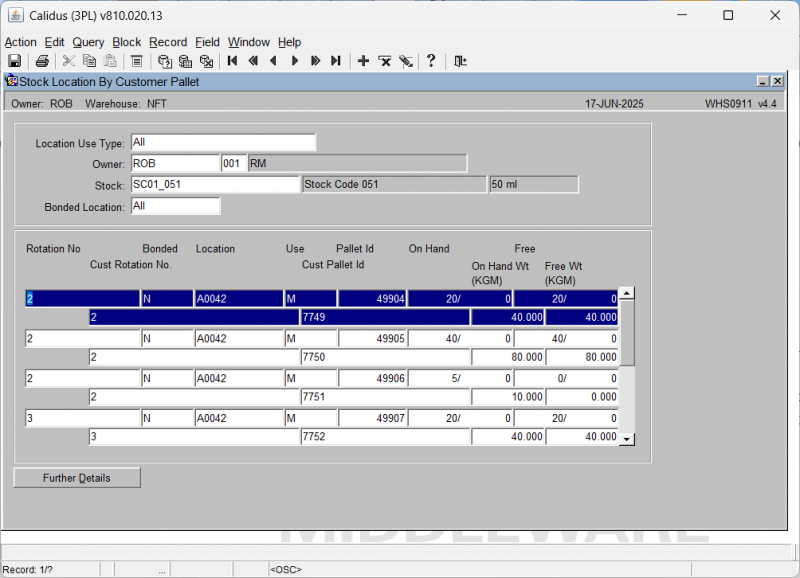Close the Stock Location By Customer Pallet form
800x578 pixels.
tap(777, 81)
